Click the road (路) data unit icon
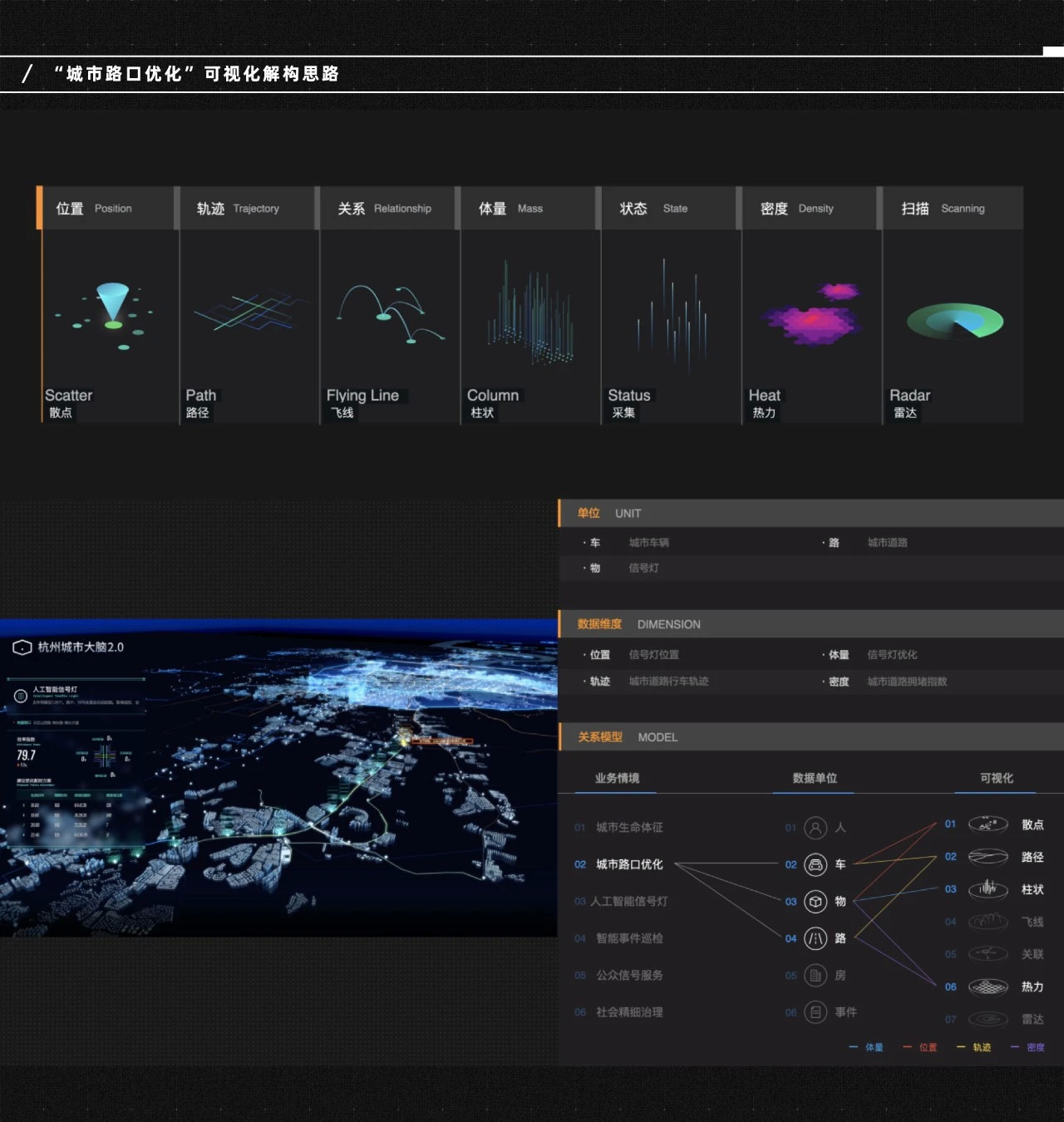 click(x=815, y=938)
